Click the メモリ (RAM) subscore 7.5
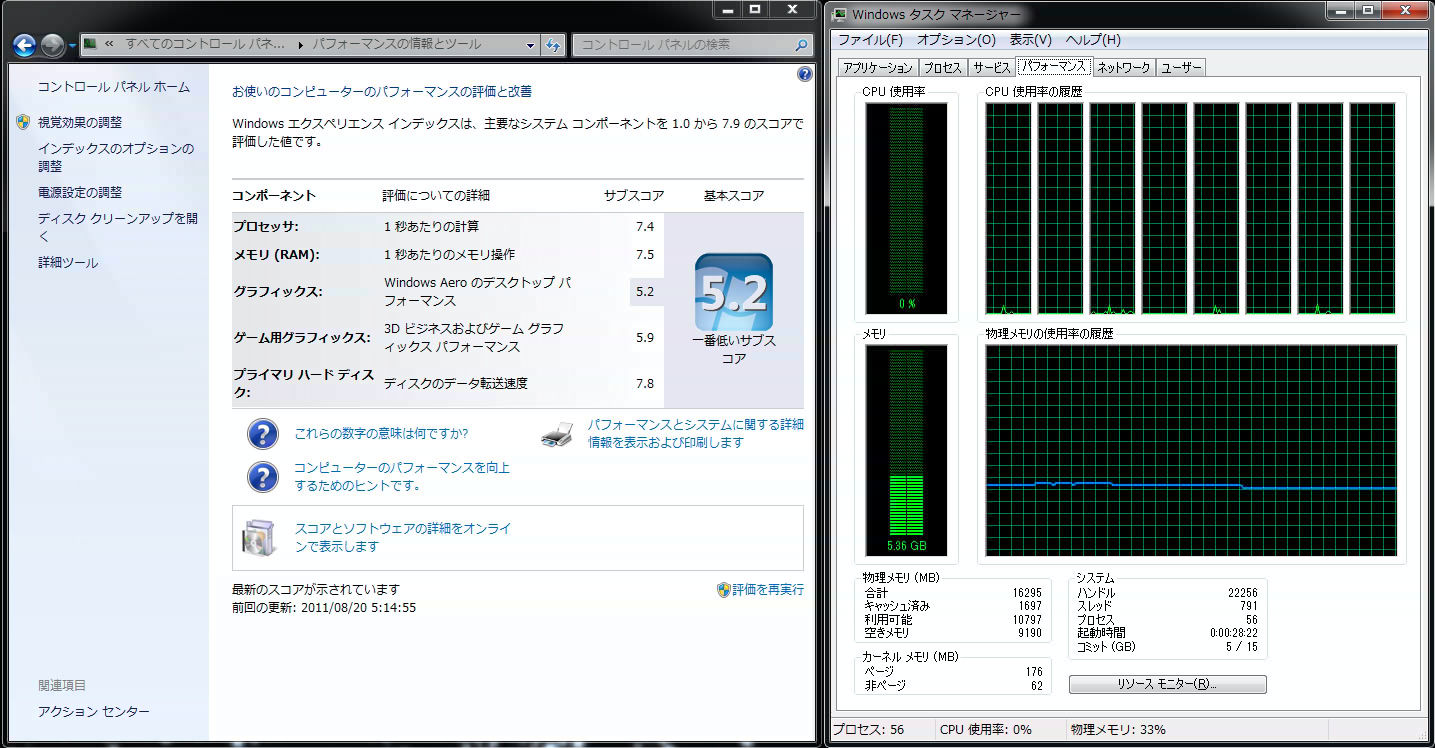 pos(645,255)
